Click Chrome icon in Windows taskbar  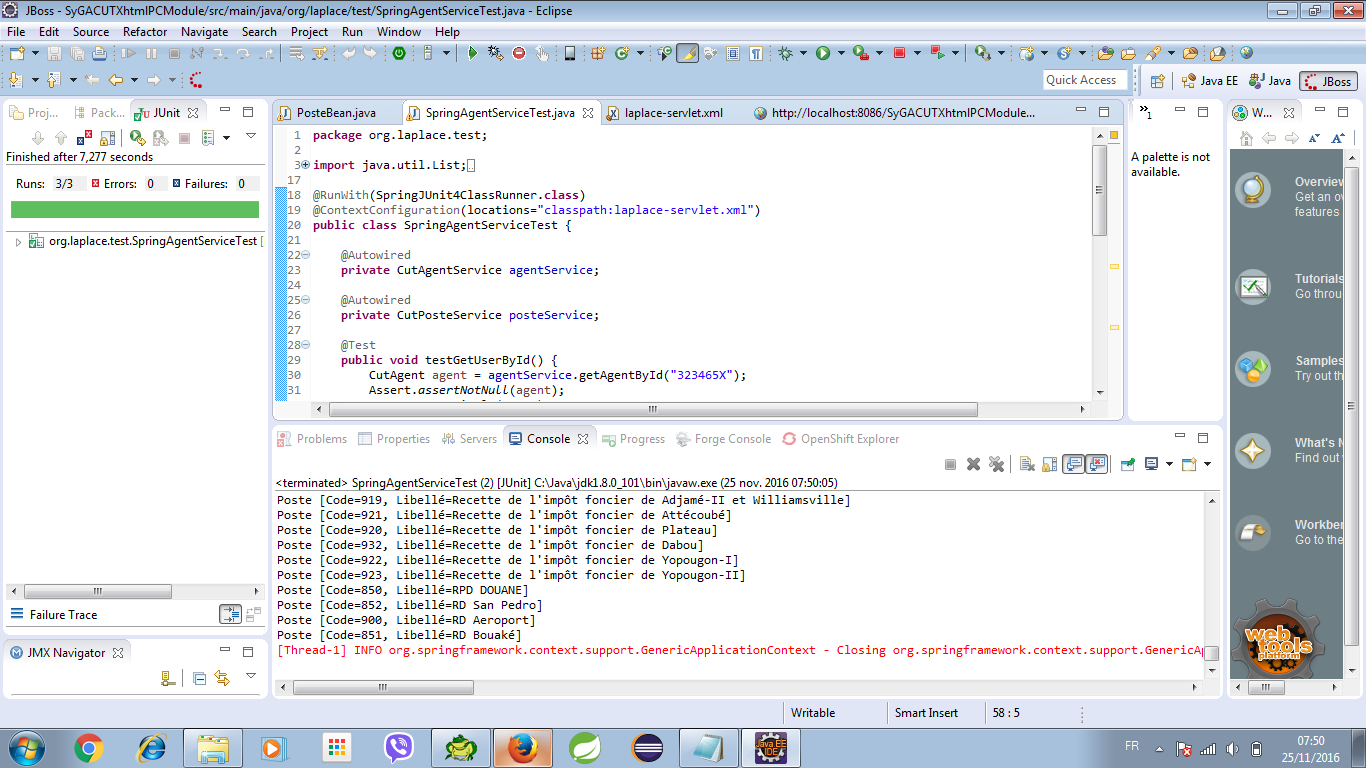click(89, 747)
